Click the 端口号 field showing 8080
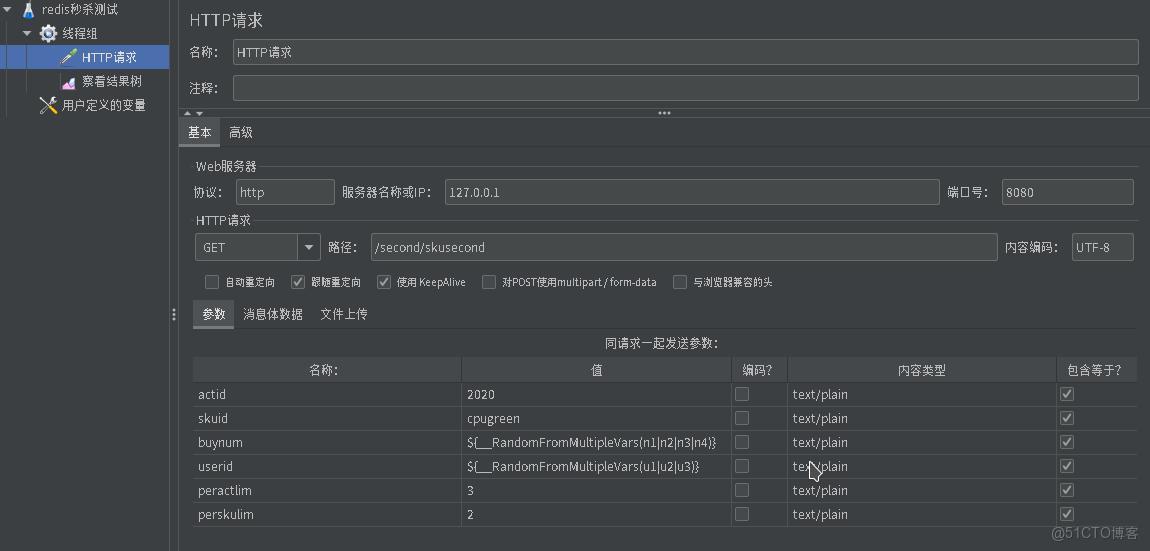The height and width of the screenshot is (551, 1150). point(1068,192)
